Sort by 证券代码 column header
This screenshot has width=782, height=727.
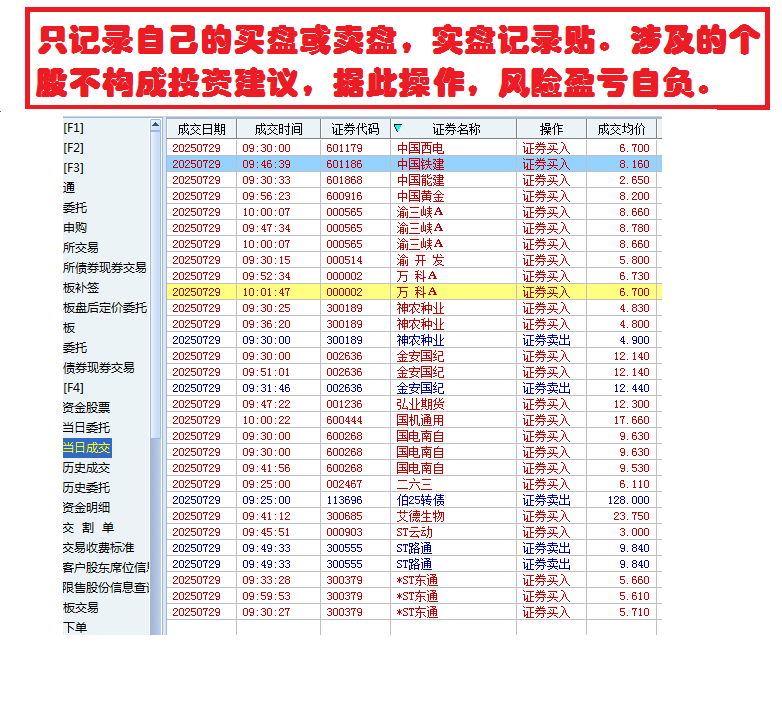pos(355,129)
